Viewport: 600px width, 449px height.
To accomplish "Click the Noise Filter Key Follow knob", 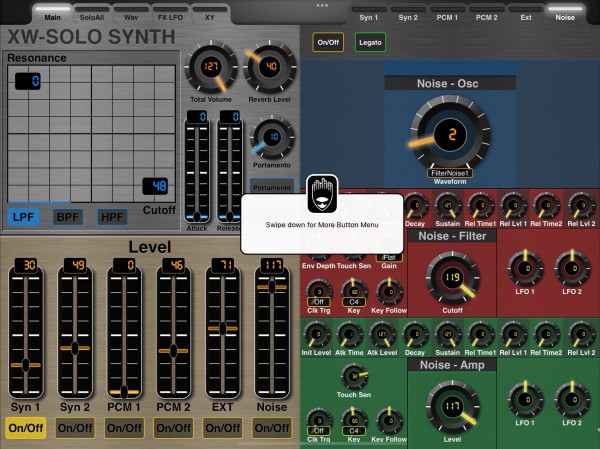I will 389,292.
